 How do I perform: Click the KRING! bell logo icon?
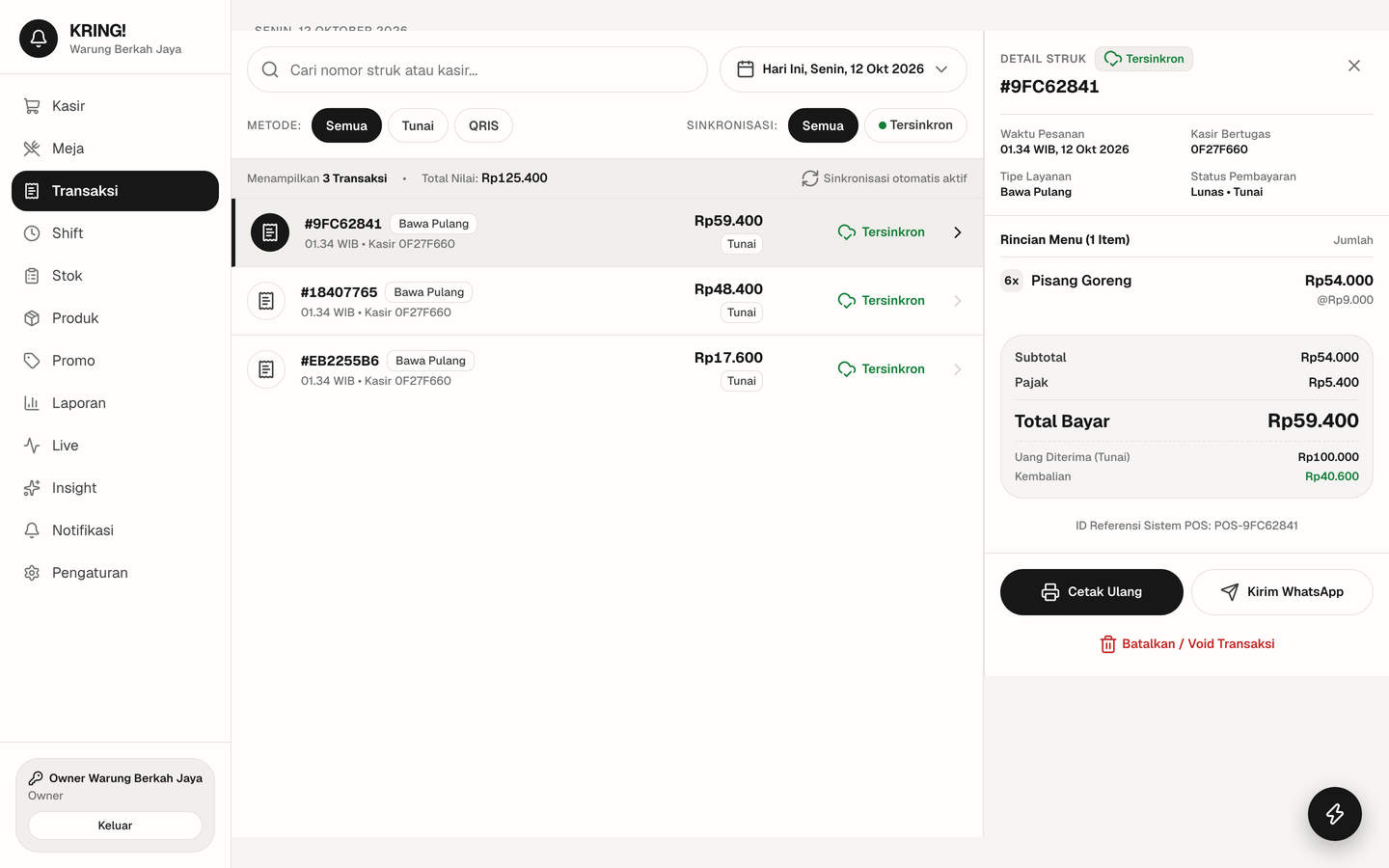click(x=39, y=39)
